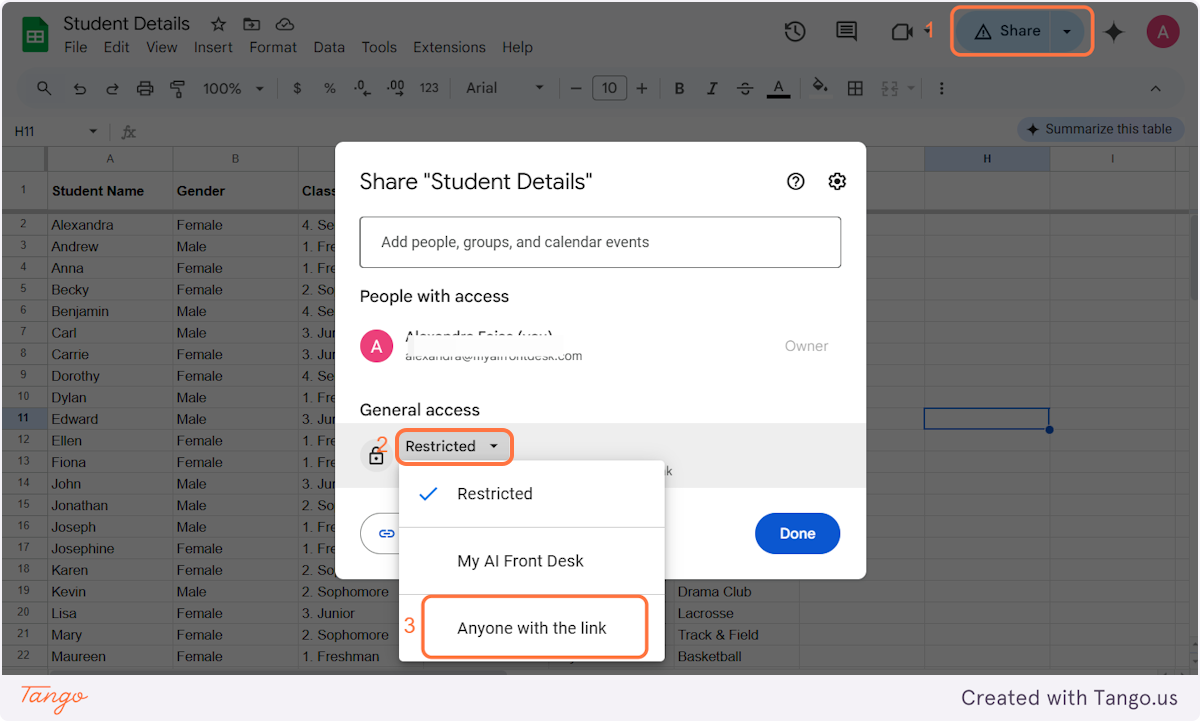
Task: Open the zoom level dropdown
Action: click(x=233, y=88)
